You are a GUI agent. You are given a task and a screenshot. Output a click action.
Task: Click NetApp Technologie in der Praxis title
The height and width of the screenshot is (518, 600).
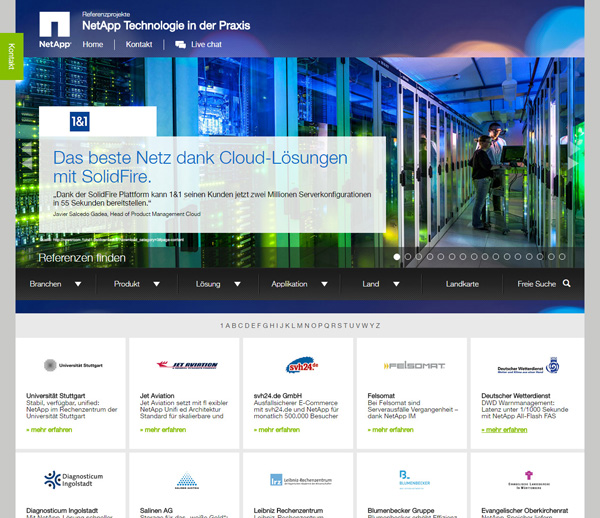click(x=166, y=26)
